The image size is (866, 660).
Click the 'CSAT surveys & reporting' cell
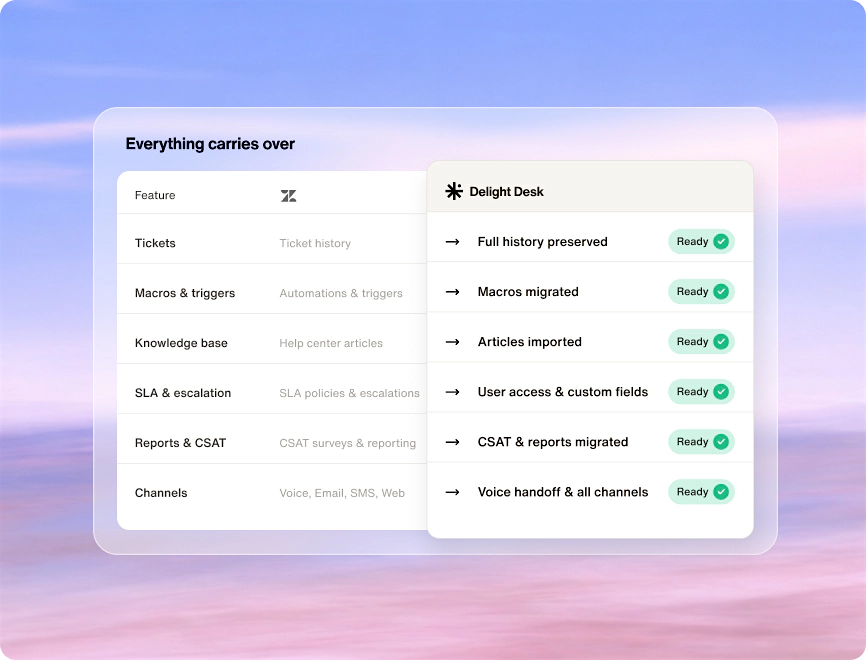point(347,443)
